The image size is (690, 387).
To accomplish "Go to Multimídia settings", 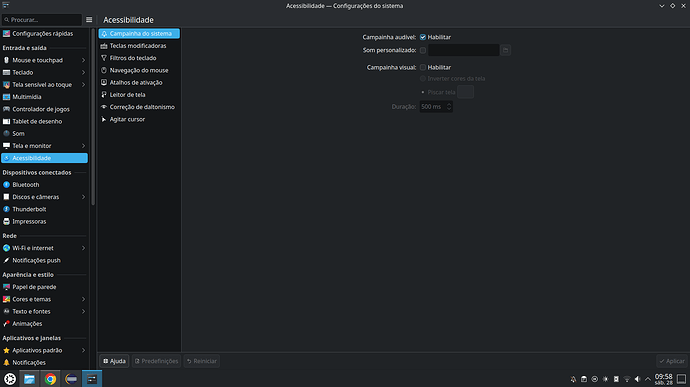I will (x=44, y=97).
